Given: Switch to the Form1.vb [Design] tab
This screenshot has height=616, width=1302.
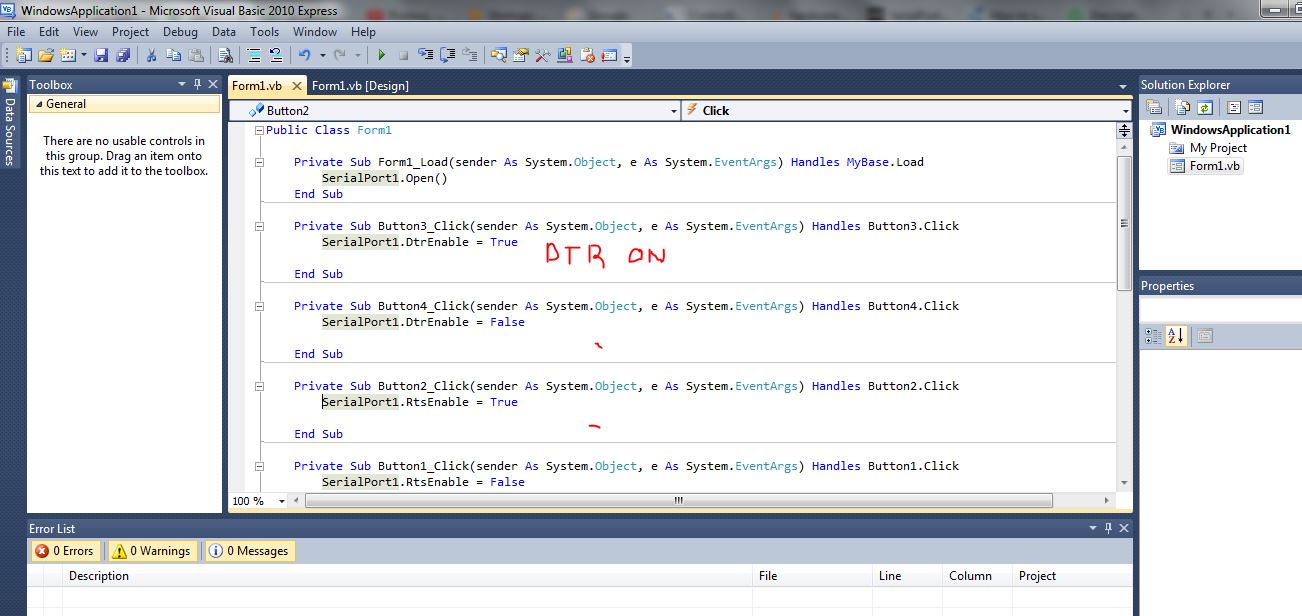Looking at the screenshot, I should click(360, 86).
